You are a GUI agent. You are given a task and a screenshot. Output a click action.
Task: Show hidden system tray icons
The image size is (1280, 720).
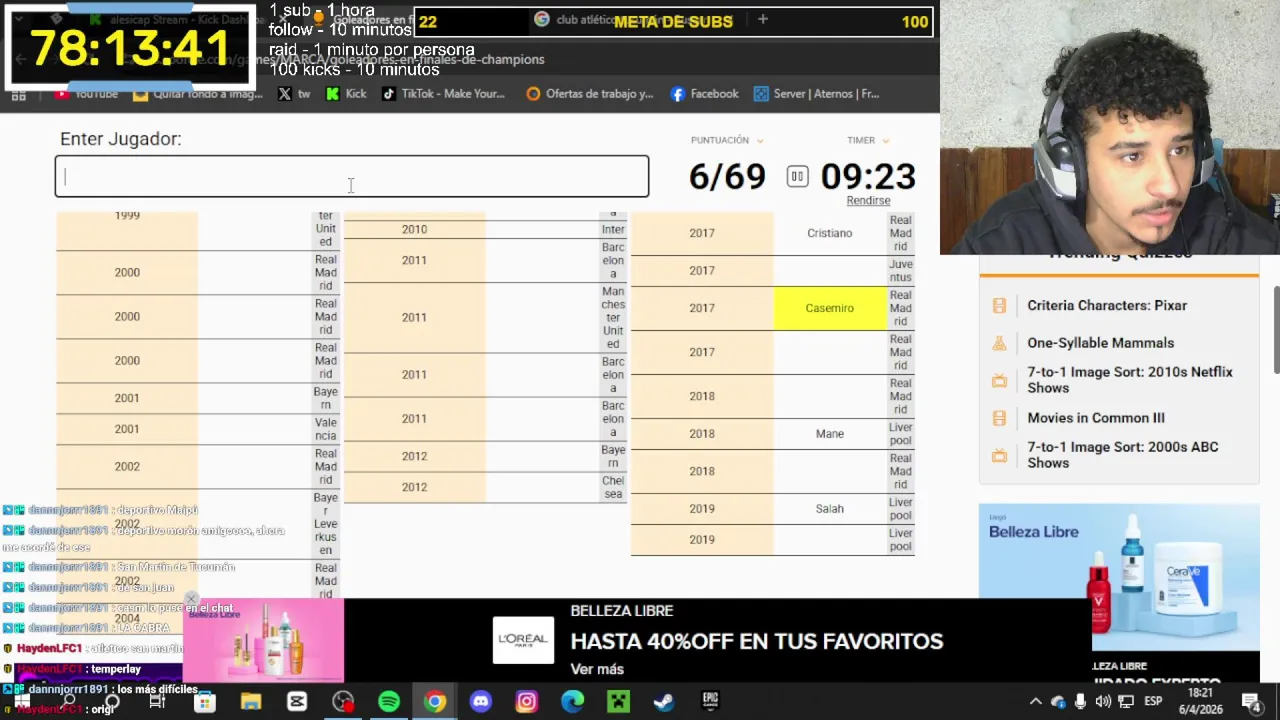pyautogui.click(x=1036, y=702)
